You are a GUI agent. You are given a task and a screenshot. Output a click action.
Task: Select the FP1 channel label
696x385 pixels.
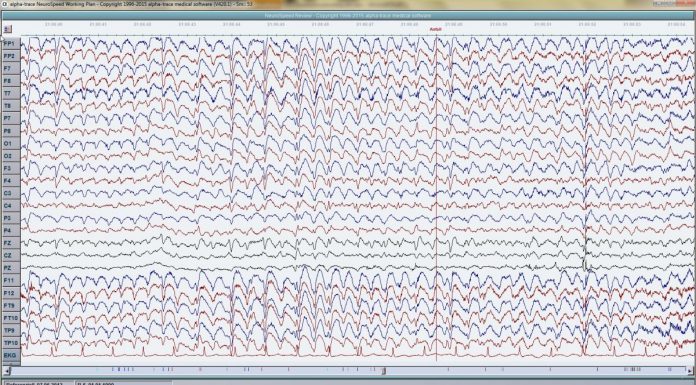click(x=11, y=44)
